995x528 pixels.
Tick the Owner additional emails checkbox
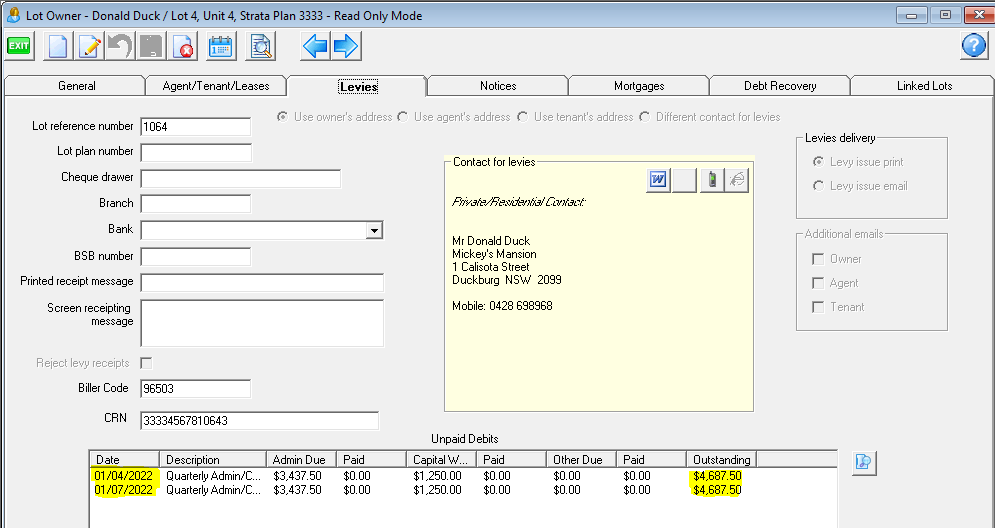818,259
